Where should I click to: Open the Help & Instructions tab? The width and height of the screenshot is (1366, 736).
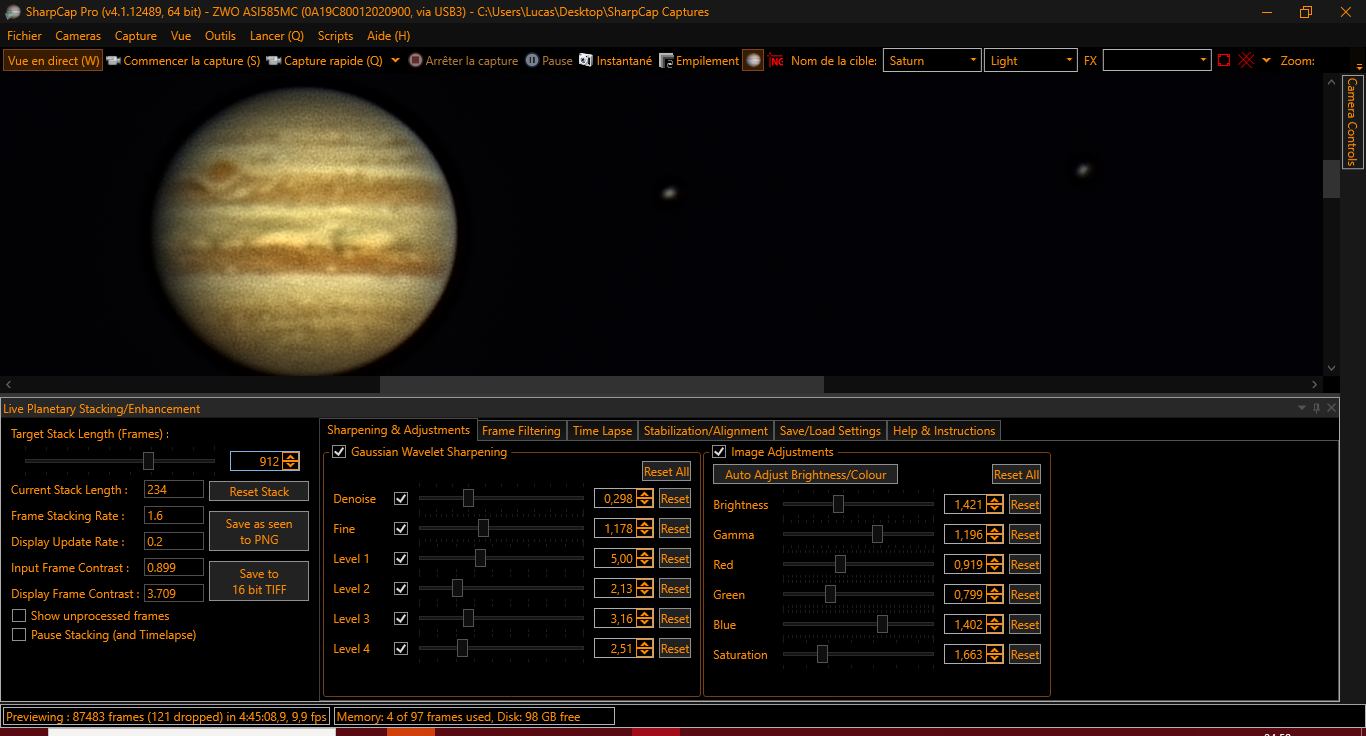coord(944,431)
